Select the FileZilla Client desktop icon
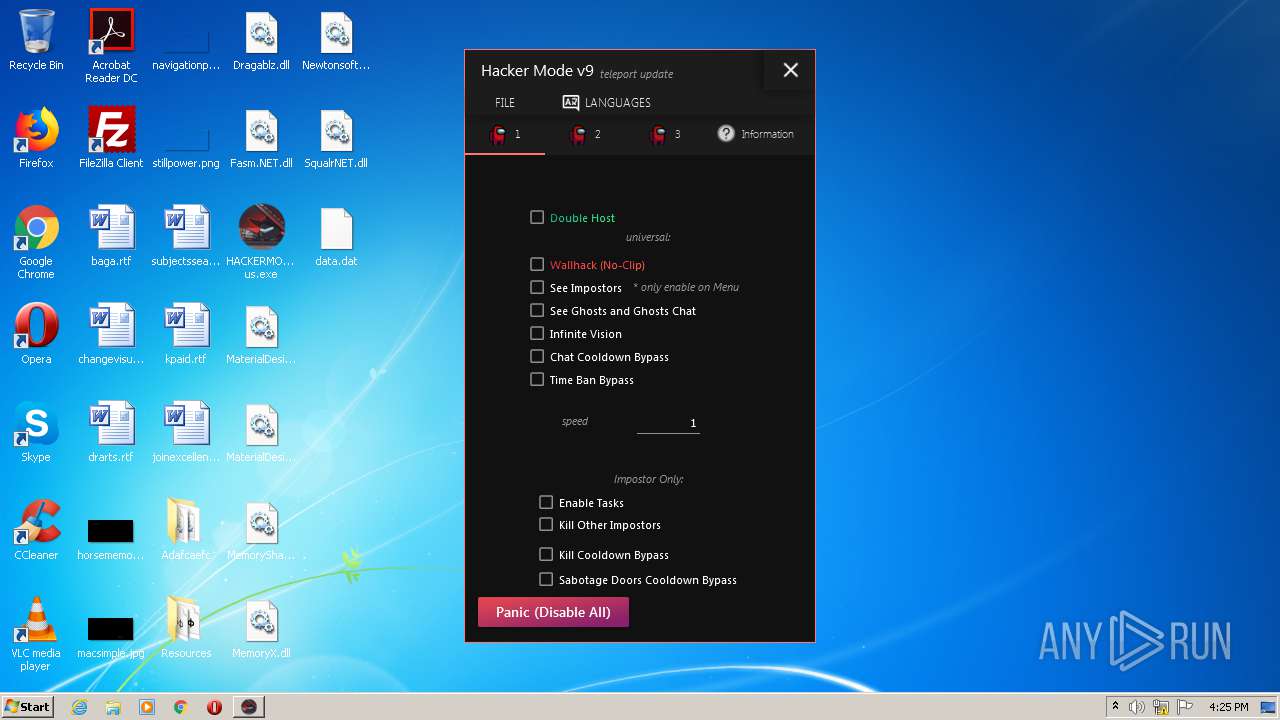 111,138
